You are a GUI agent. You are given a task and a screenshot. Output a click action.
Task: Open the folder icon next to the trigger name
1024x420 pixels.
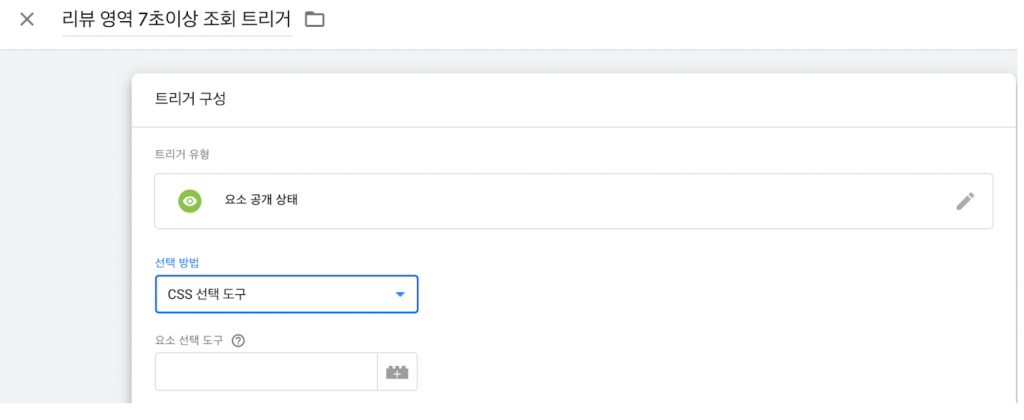tap(315, 19)
